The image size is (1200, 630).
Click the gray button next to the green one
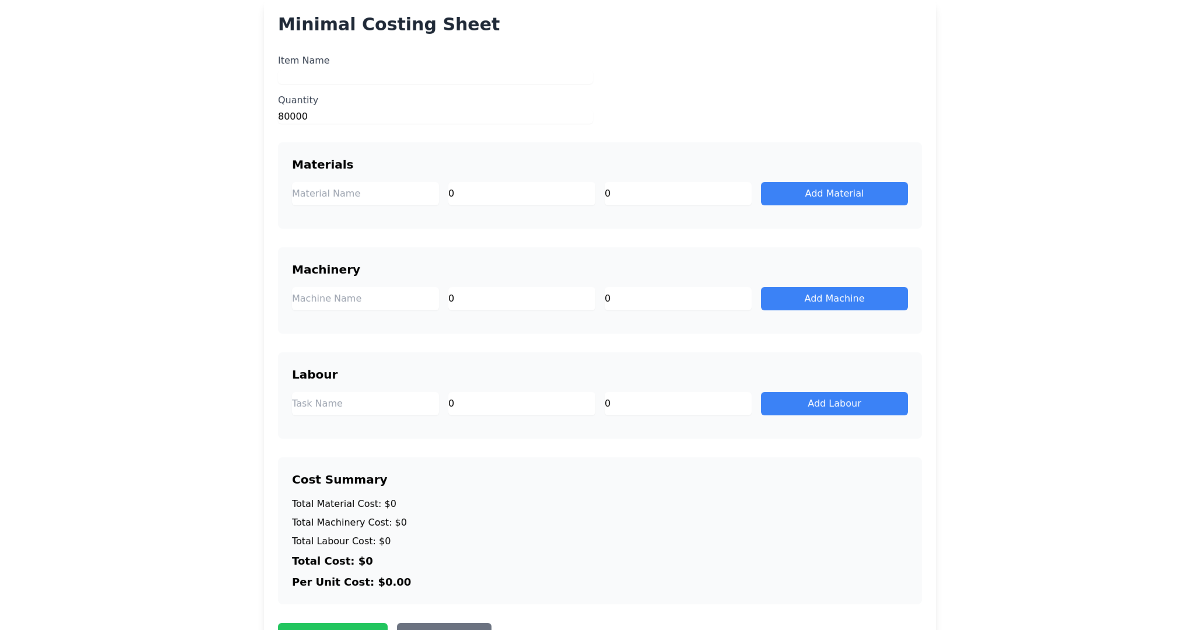click(444, 626)
